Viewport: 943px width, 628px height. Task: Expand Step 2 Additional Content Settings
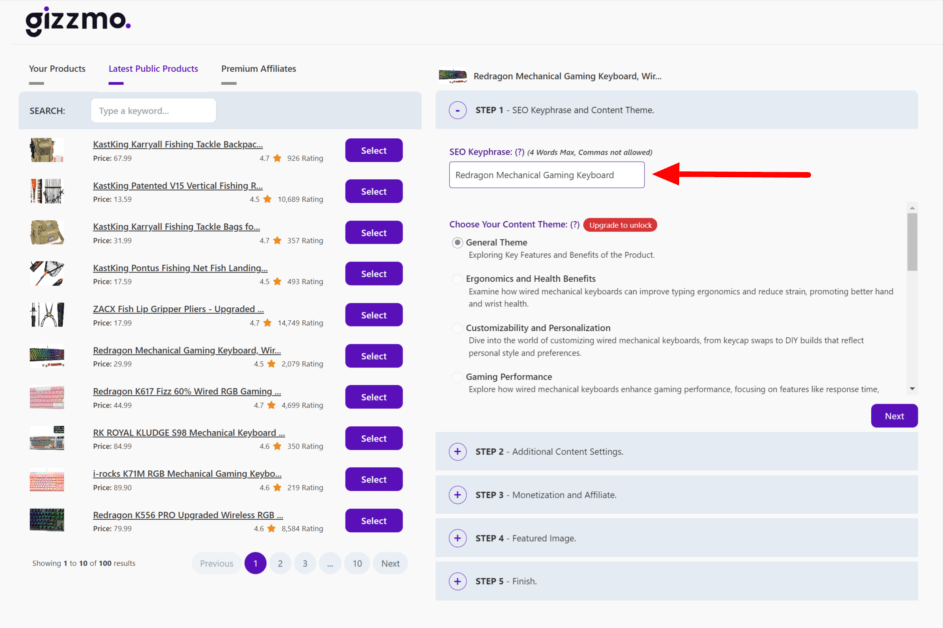(x=458, y=452)
